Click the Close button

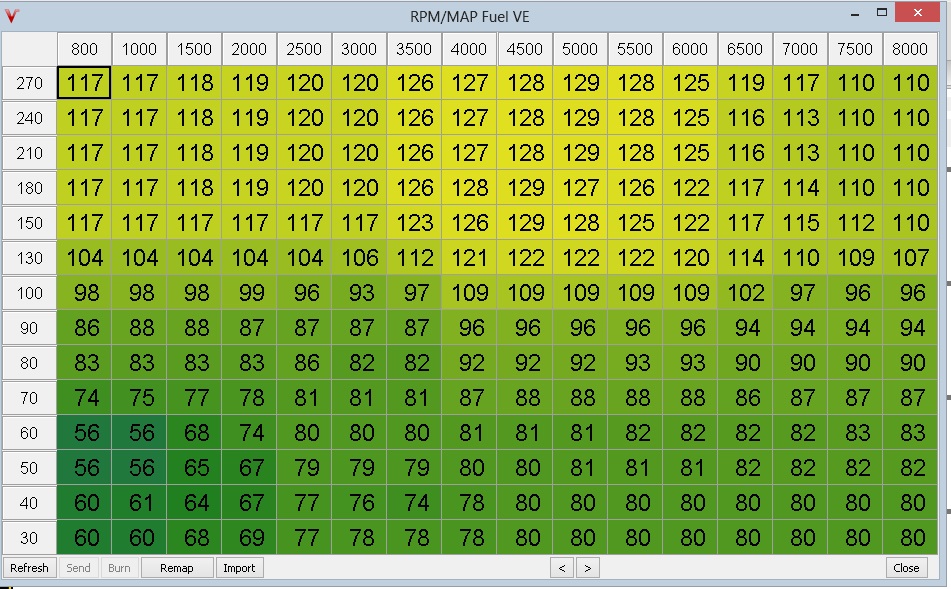click(905, 568)
